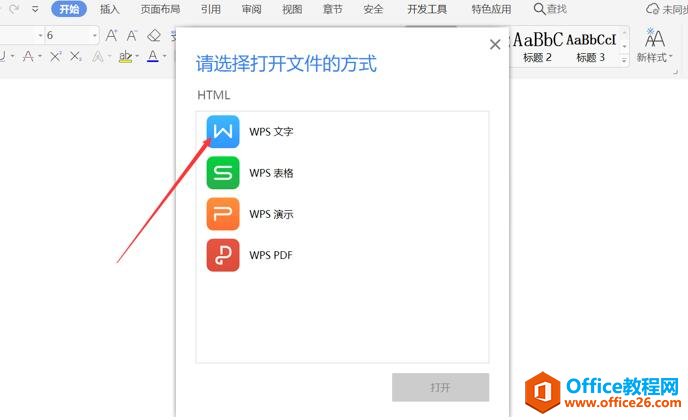The width and height of the screenshot is (688, 420).
Task: Open the underline style dropdown arrow
Action: click(x=12, y=56)
